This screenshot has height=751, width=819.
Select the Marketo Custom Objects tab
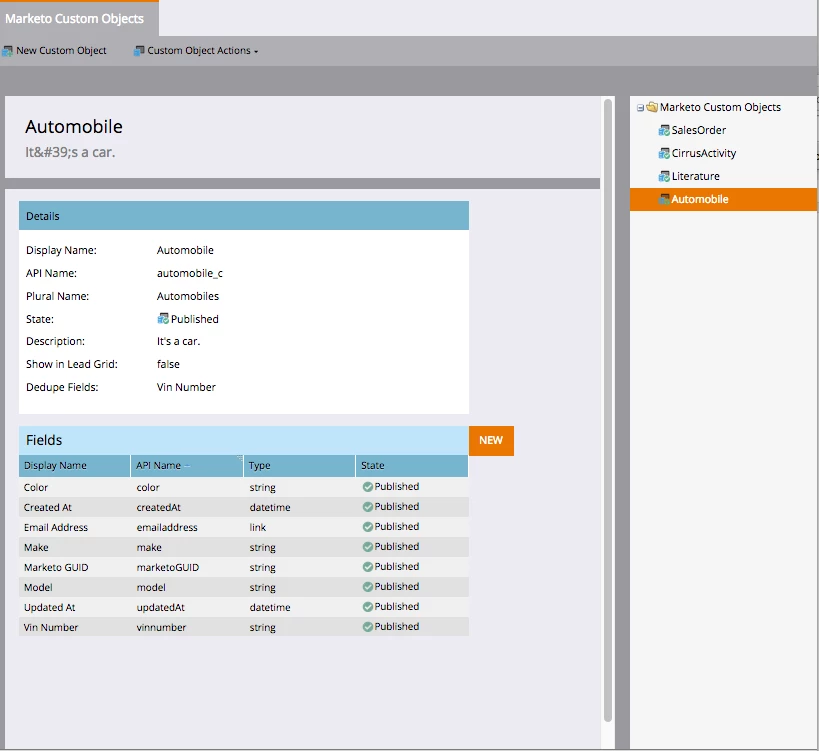tap(79, 19)
